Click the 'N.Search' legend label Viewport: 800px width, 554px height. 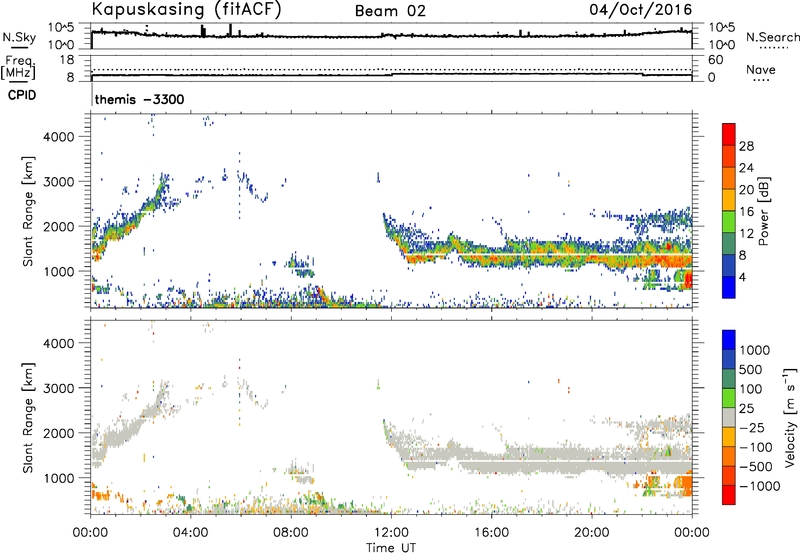tap(772, 37)
